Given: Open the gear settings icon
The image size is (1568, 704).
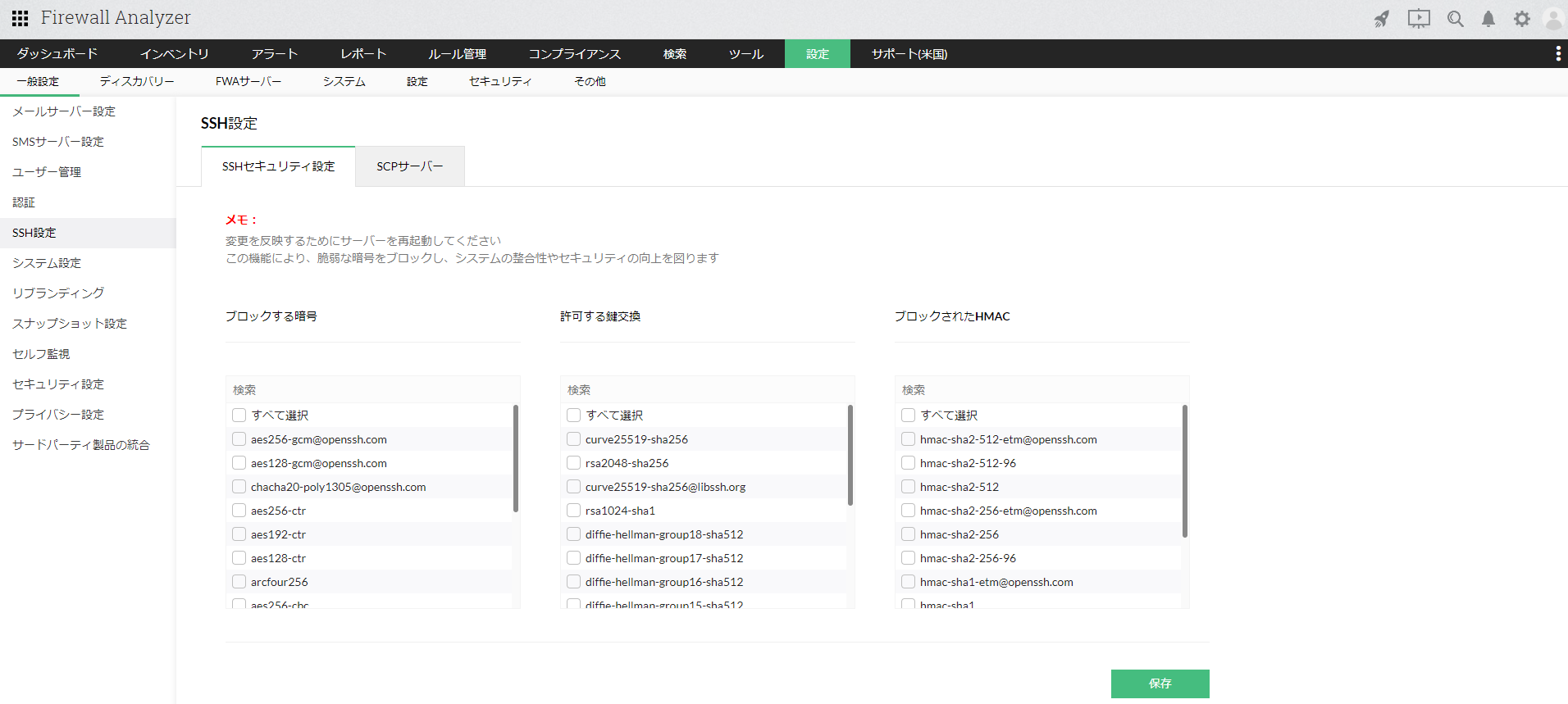Looking at the screenshot, I should click(1522, 19).
